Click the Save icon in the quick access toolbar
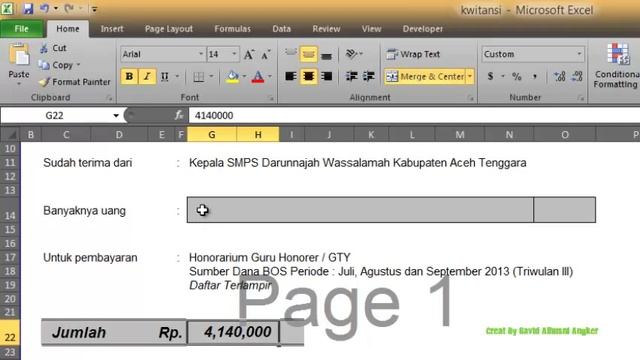The image size is (640, 360). (28, 9)
